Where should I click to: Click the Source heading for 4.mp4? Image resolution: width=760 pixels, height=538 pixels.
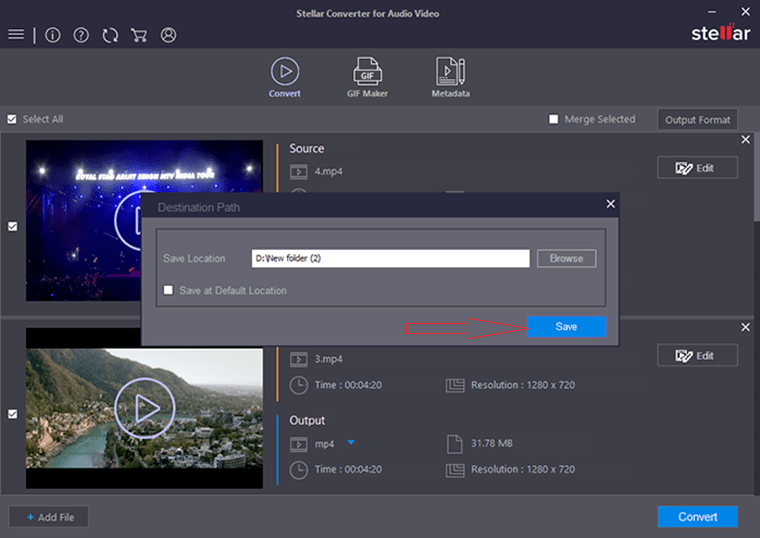click(x=306, y=148)
